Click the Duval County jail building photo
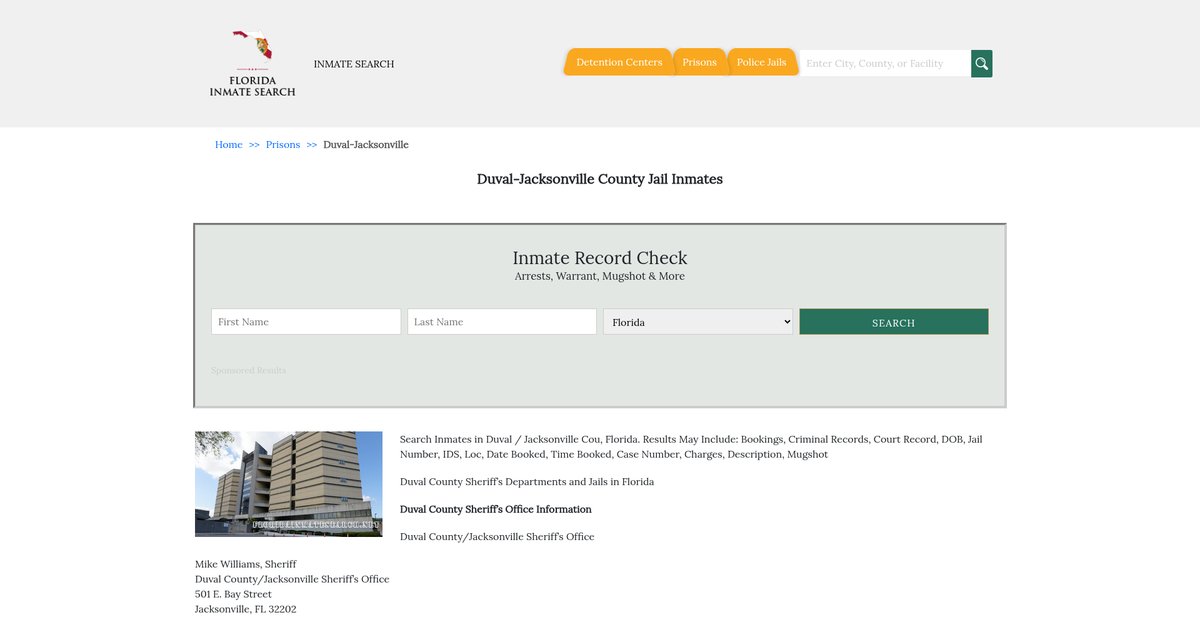 289,484
